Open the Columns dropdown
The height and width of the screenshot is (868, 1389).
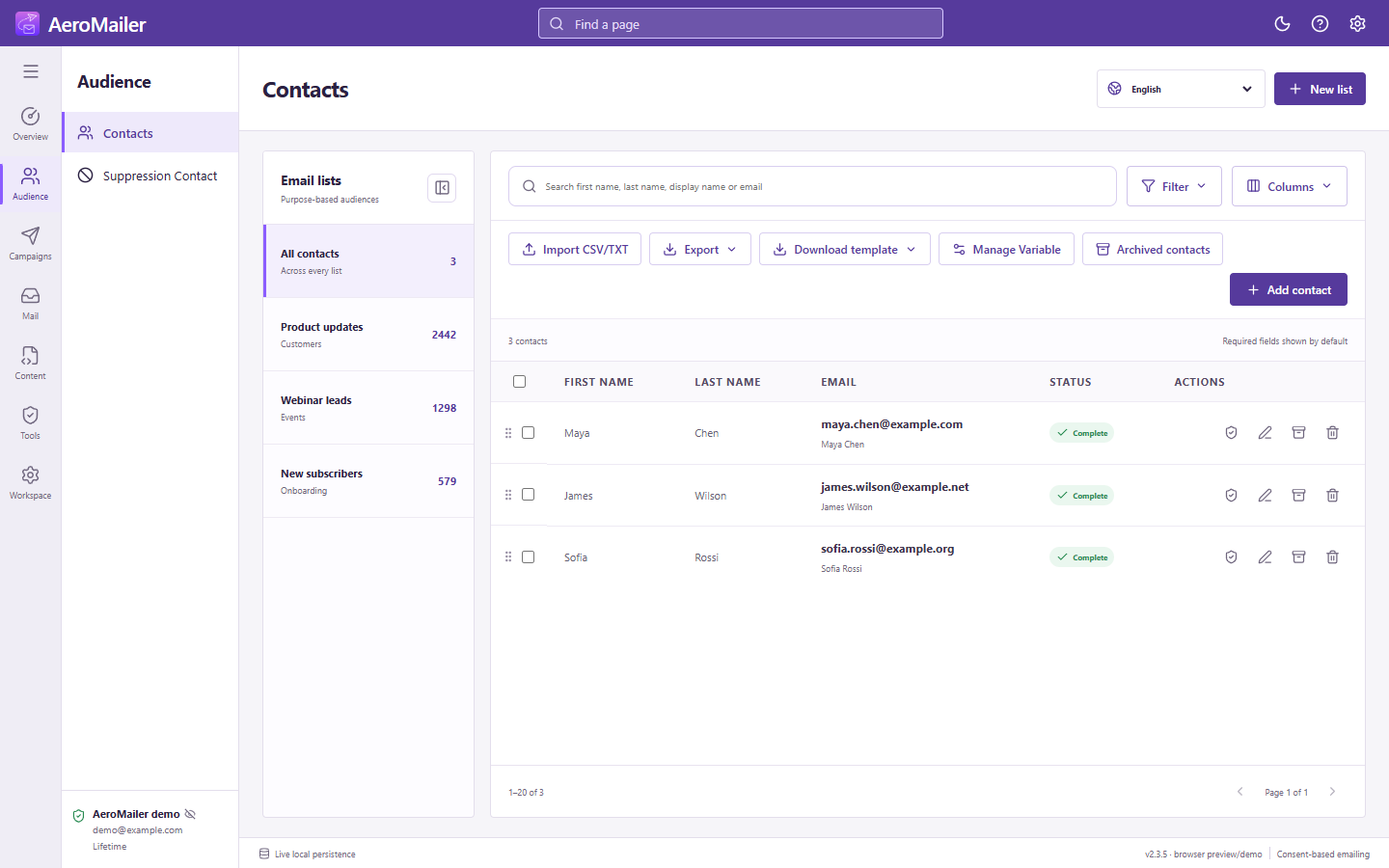(x=1289, y=186)
